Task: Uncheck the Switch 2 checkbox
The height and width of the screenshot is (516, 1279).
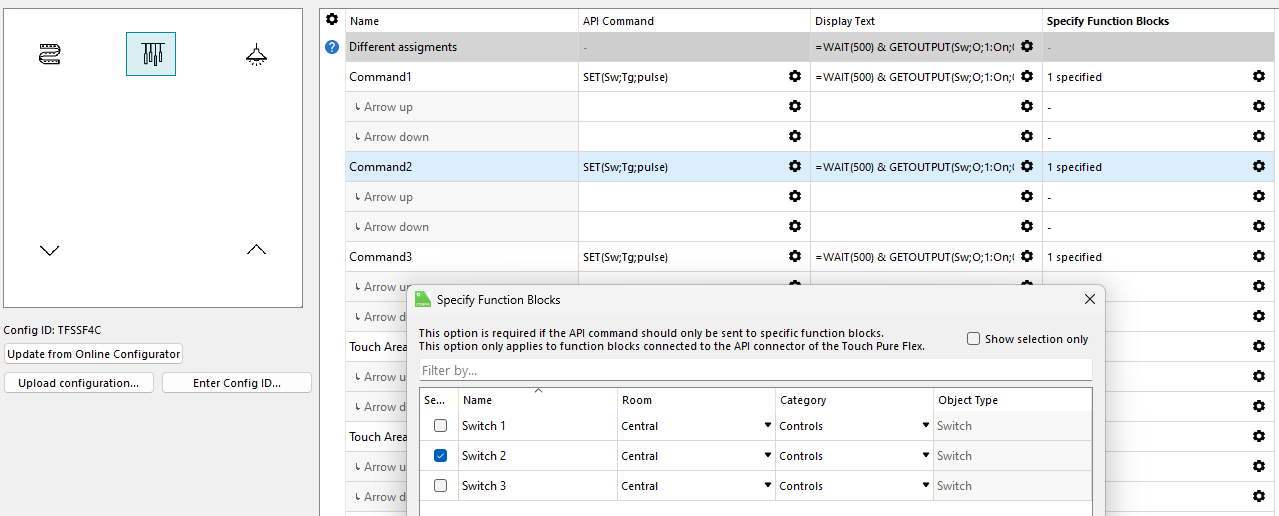Action: click(x=440, y=456)
